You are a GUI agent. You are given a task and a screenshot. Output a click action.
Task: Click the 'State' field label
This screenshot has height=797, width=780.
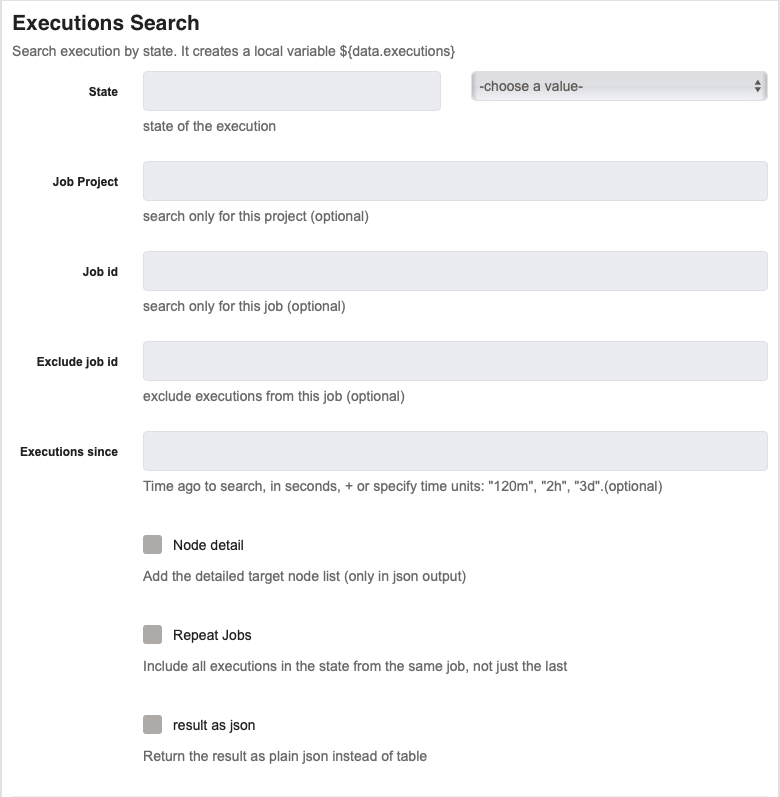[103, 91]
